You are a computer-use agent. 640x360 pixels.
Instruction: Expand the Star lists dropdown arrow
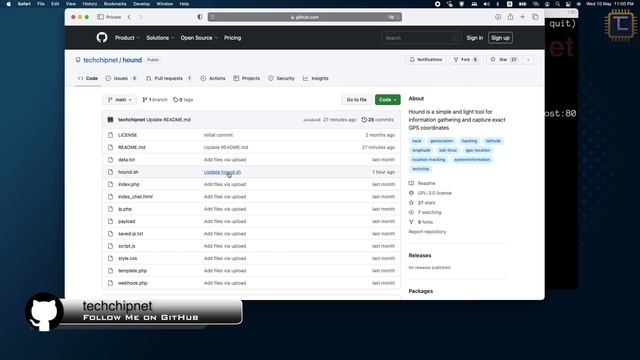[x=528, y=60]
